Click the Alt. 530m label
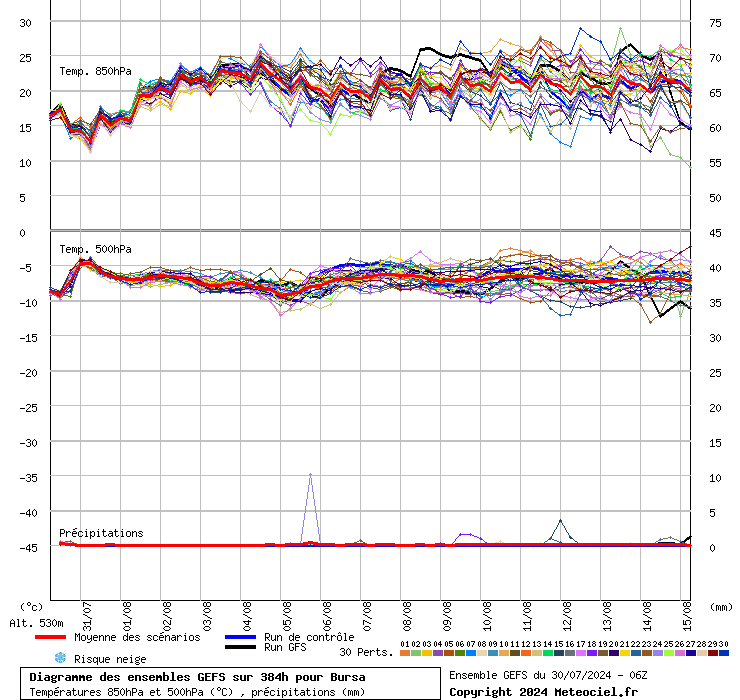 point(36,623)
